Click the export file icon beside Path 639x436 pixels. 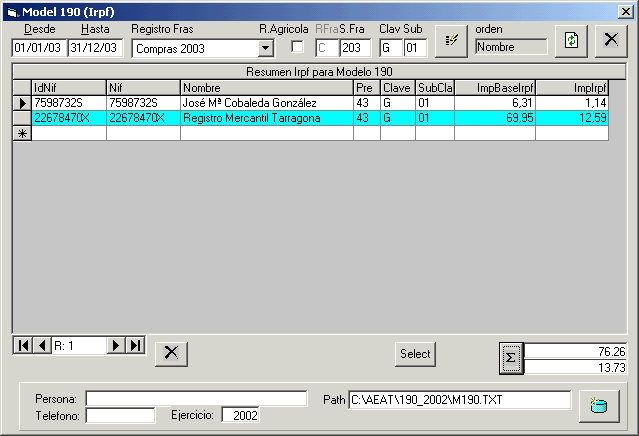pos(598,405)
